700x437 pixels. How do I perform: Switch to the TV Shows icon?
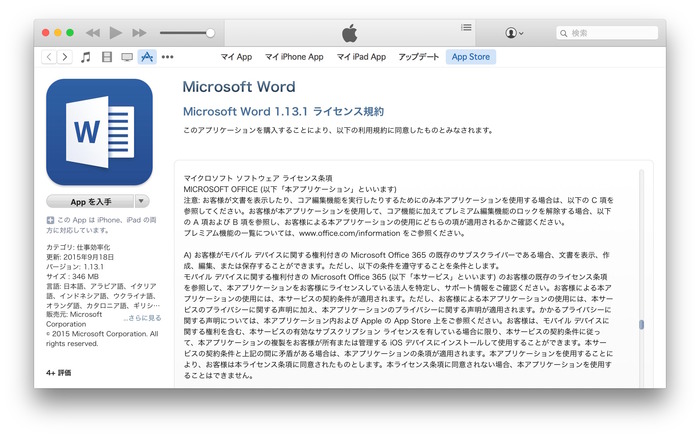[127, 57]
